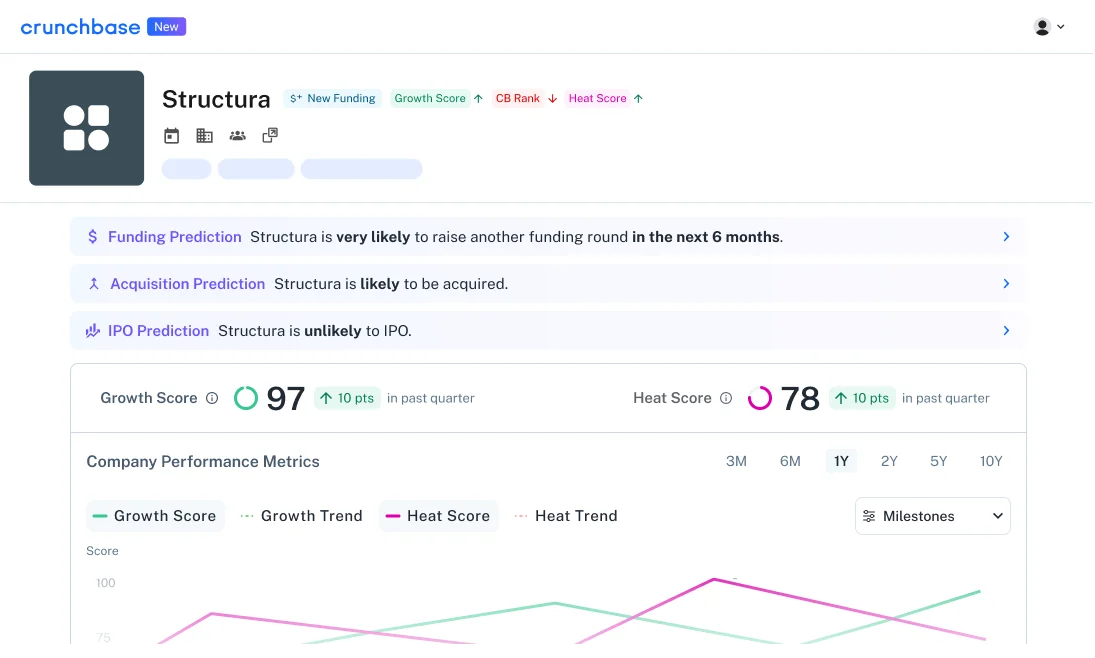Click the Heat Score info icon
This screenshot has height=658, width=1095.
coord(726,398)
